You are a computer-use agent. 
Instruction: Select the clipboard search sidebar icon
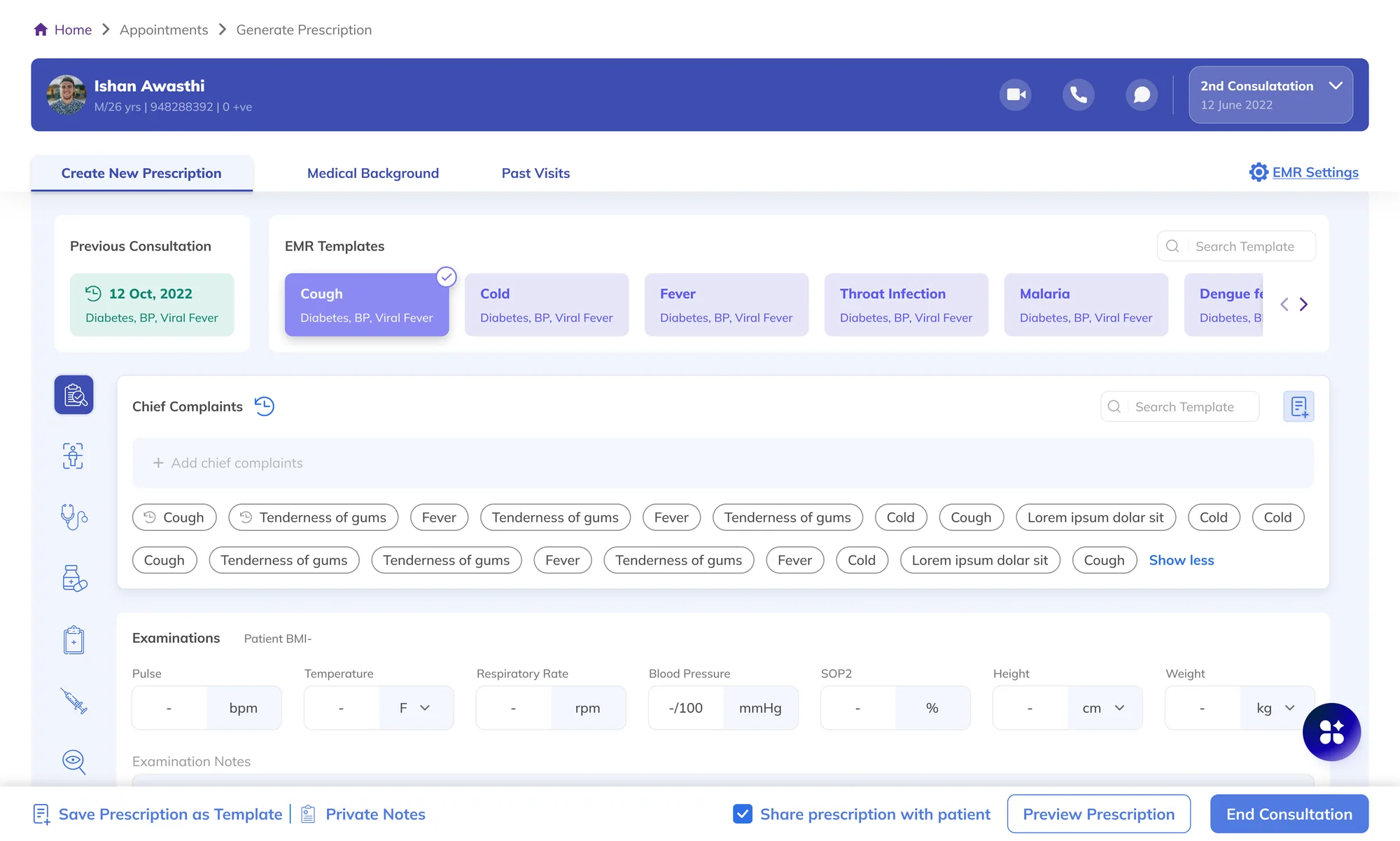(74, 395)
